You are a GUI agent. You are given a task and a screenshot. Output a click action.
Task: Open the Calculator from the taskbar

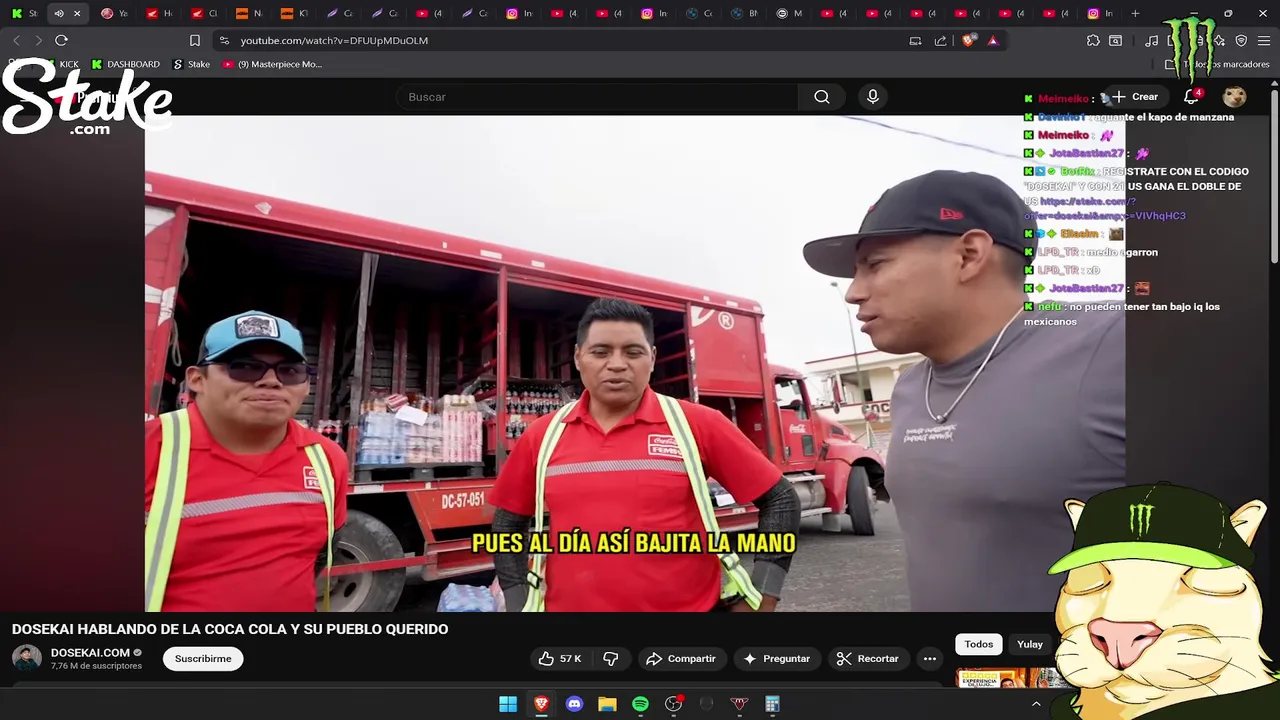772,704
